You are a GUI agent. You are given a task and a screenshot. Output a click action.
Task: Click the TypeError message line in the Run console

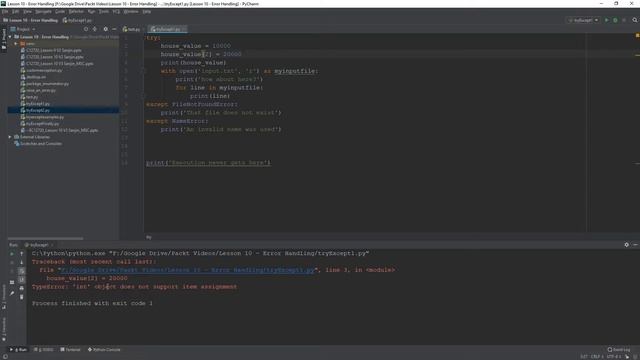click(x=134, y=287)
